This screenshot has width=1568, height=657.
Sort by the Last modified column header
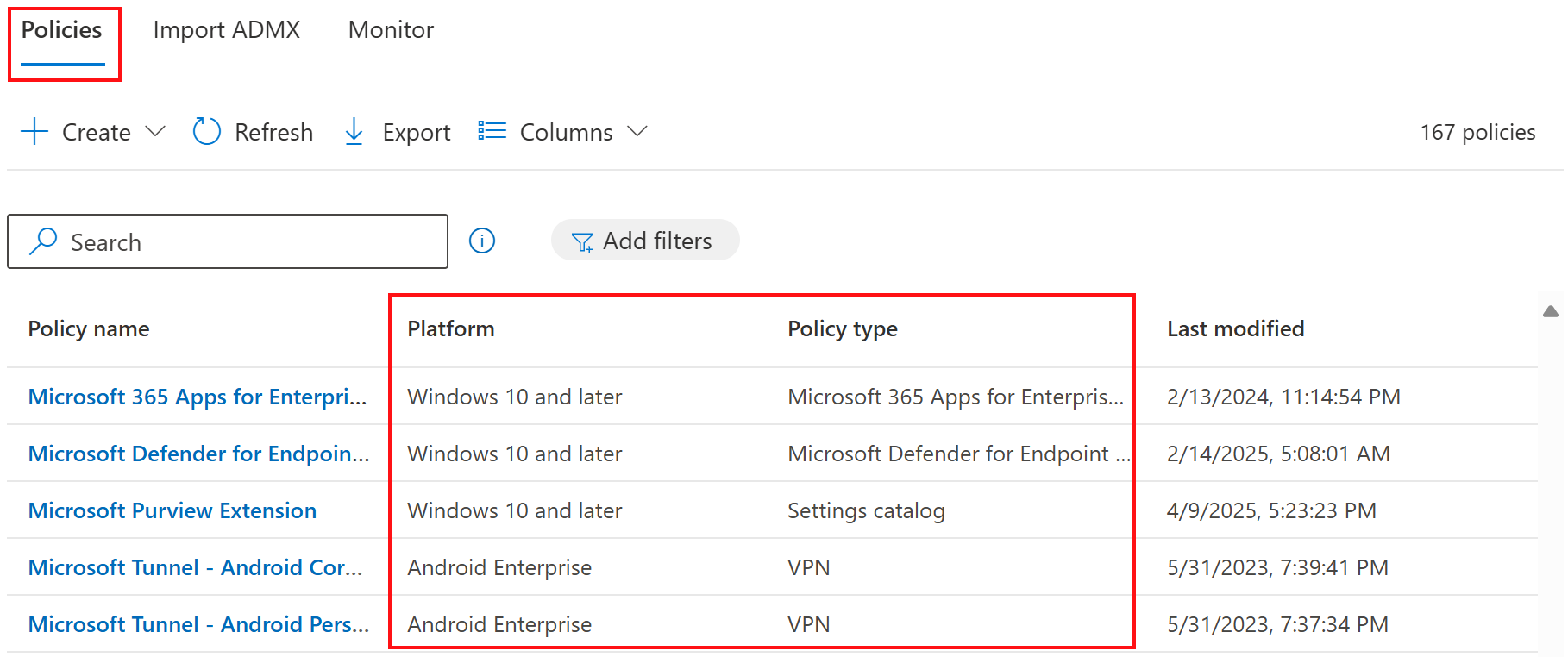tap(1235, 328)
